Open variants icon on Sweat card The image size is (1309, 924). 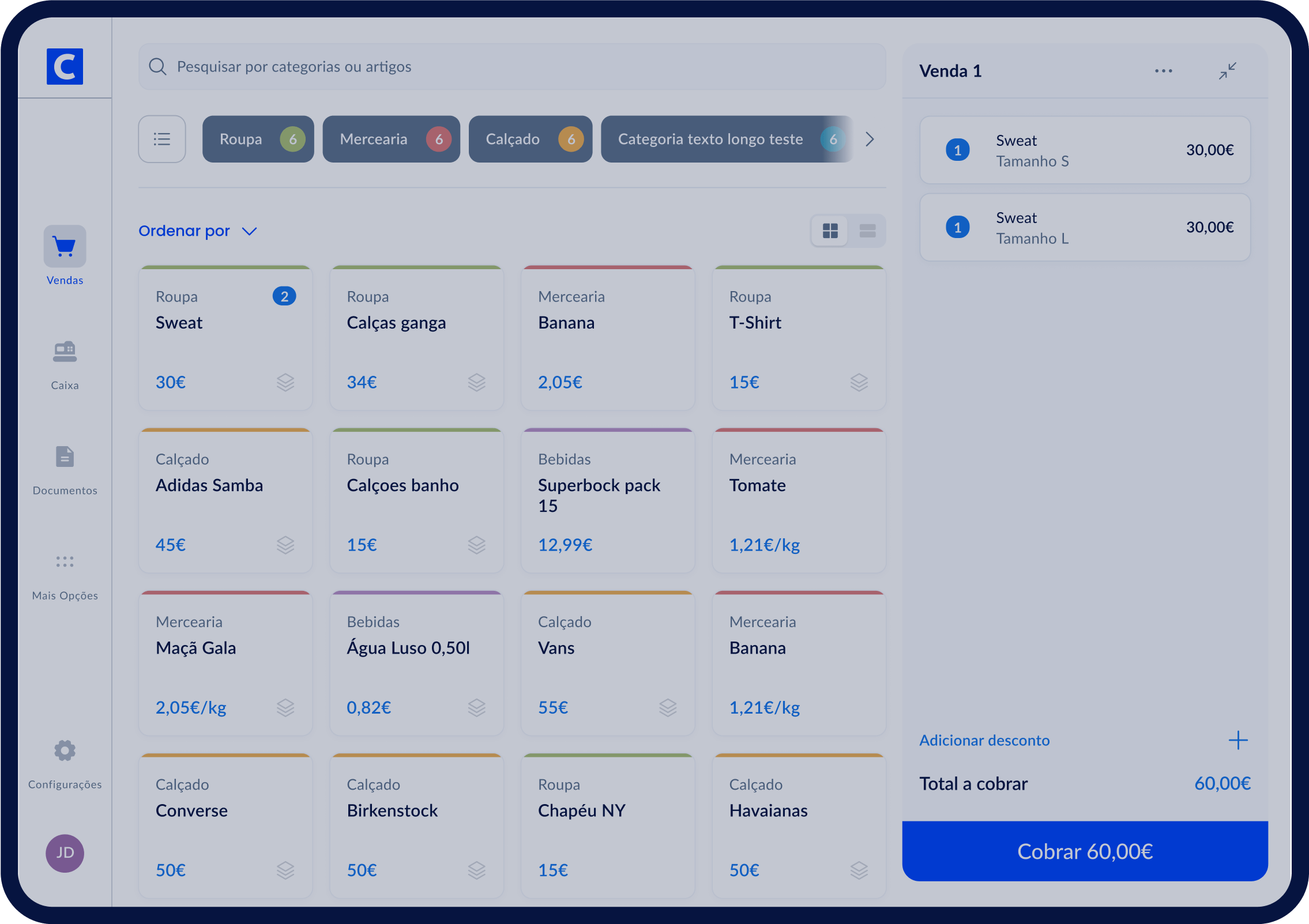click(x=285, y=382)
